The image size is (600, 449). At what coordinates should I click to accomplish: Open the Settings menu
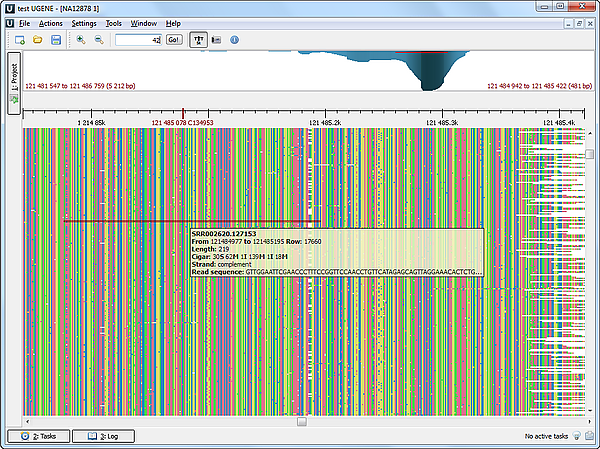(x=84, y=23)
